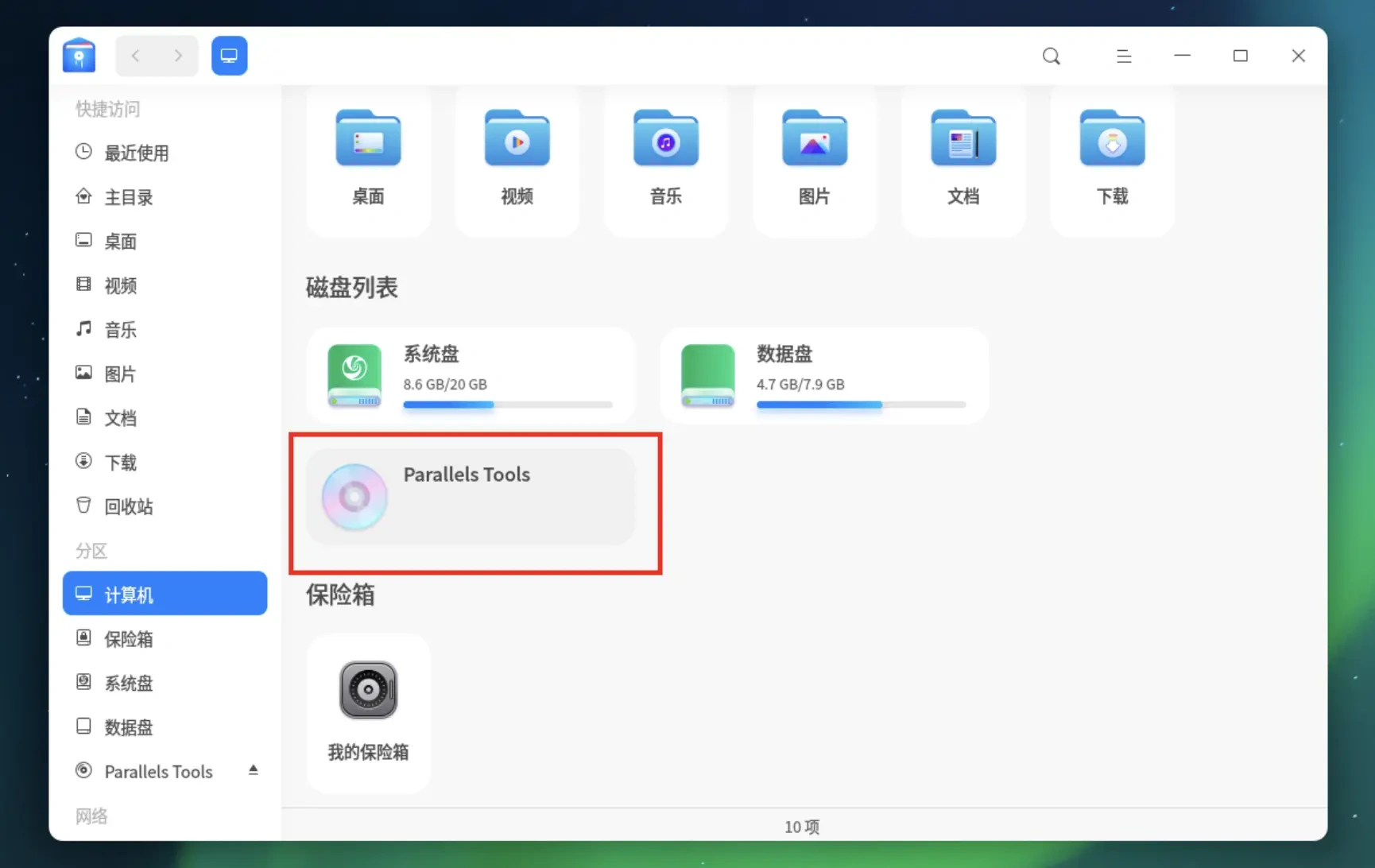Open the file manager app icon
Screen dimensions: 1375x868
click(x=79, y=56)
